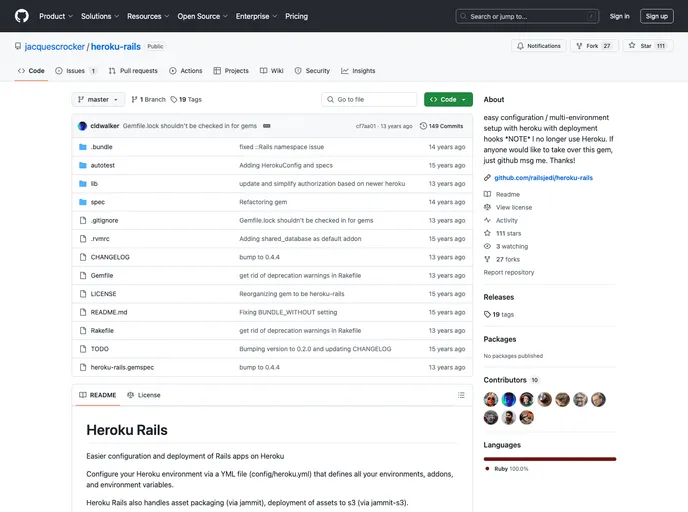Open the Rakefile file
688x512 pixels.
(102, 331)
